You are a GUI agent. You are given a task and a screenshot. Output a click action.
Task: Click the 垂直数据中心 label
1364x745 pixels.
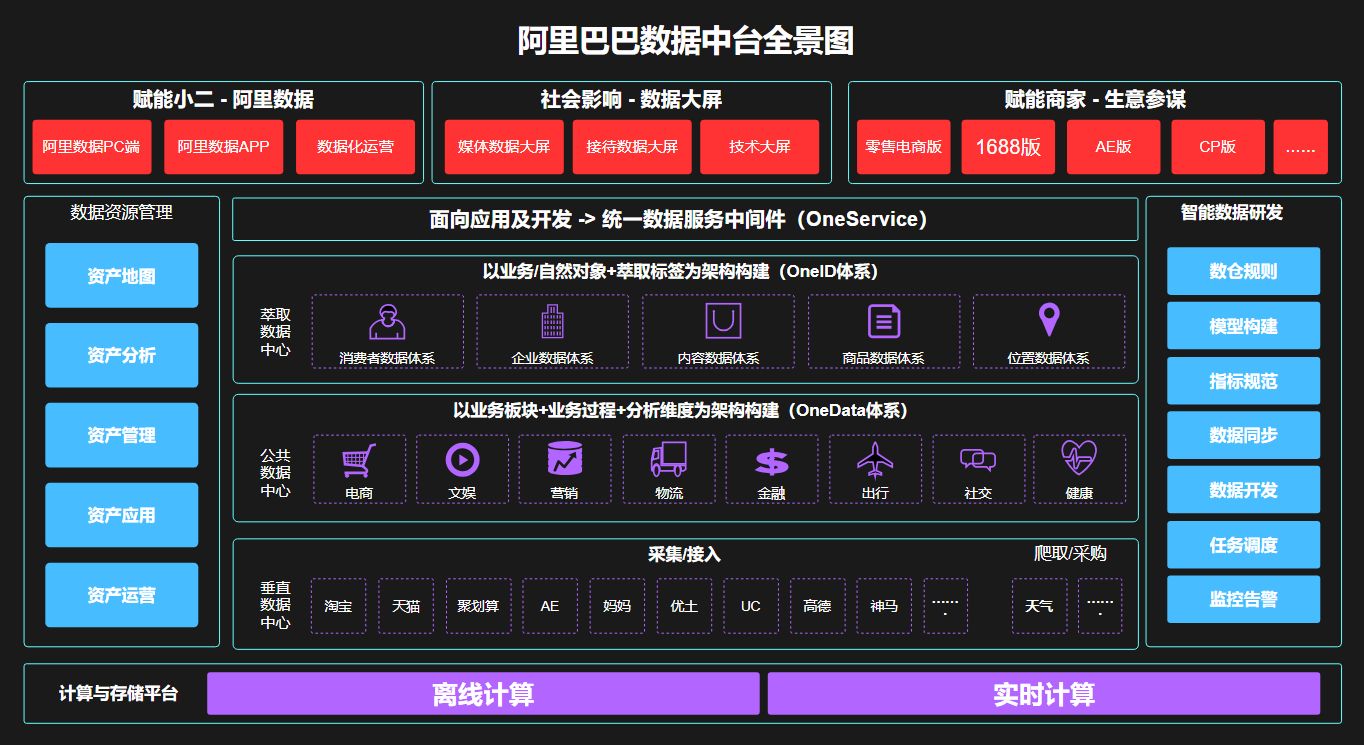point(275,605)
